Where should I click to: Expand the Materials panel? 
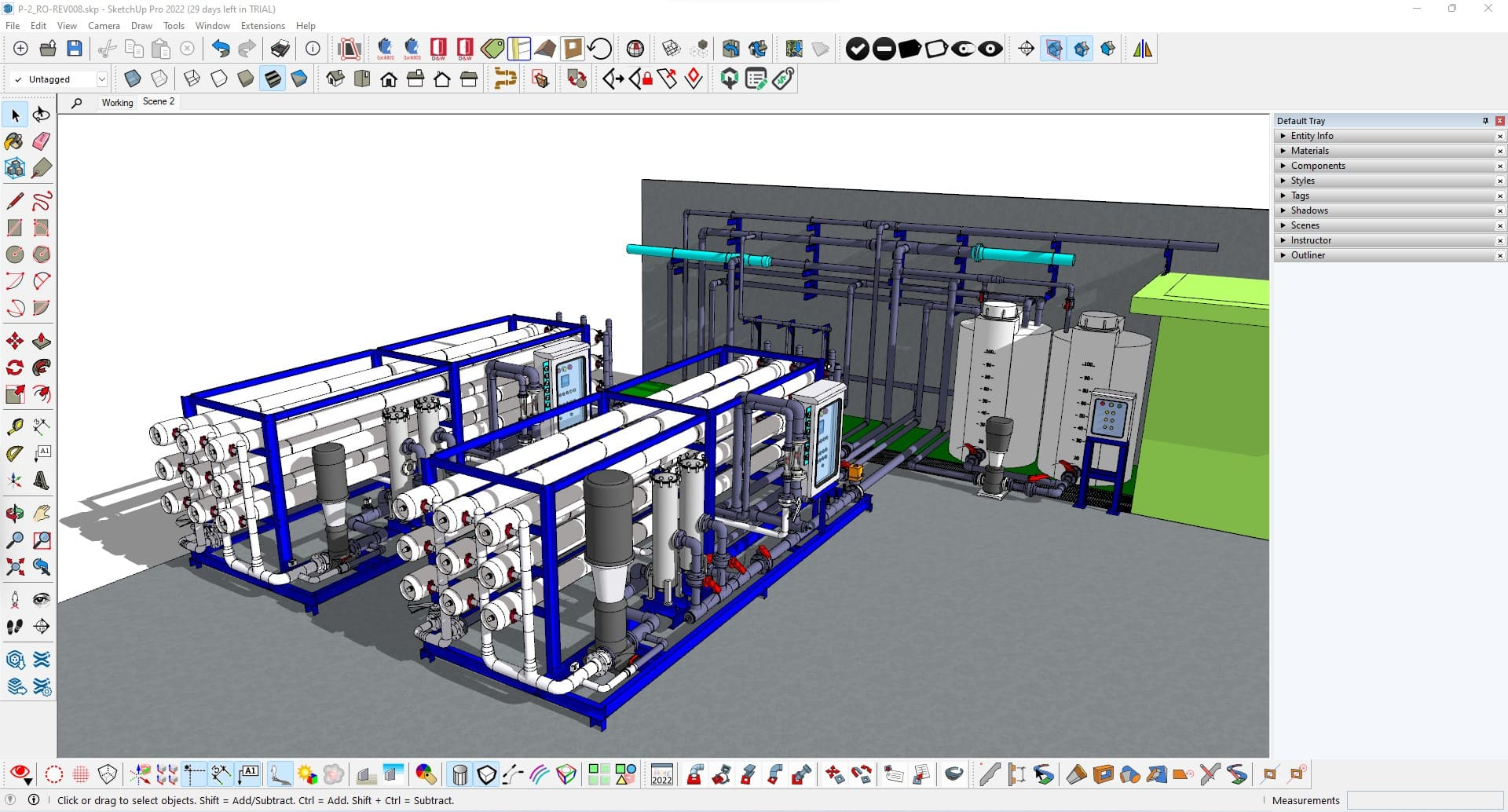point(1389,151)
